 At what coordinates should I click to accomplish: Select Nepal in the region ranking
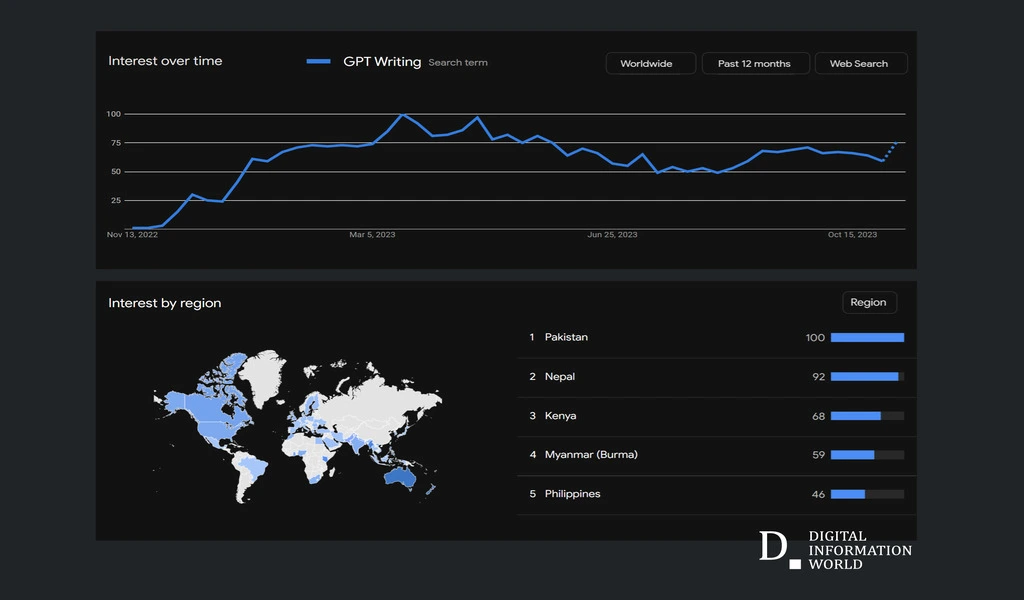tap(560, 376)
